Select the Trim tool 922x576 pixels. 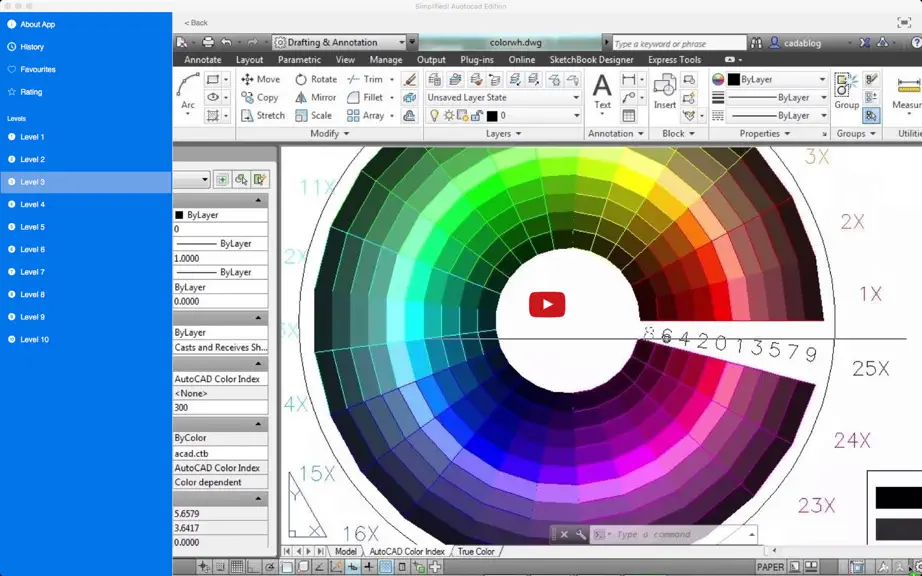365,79
